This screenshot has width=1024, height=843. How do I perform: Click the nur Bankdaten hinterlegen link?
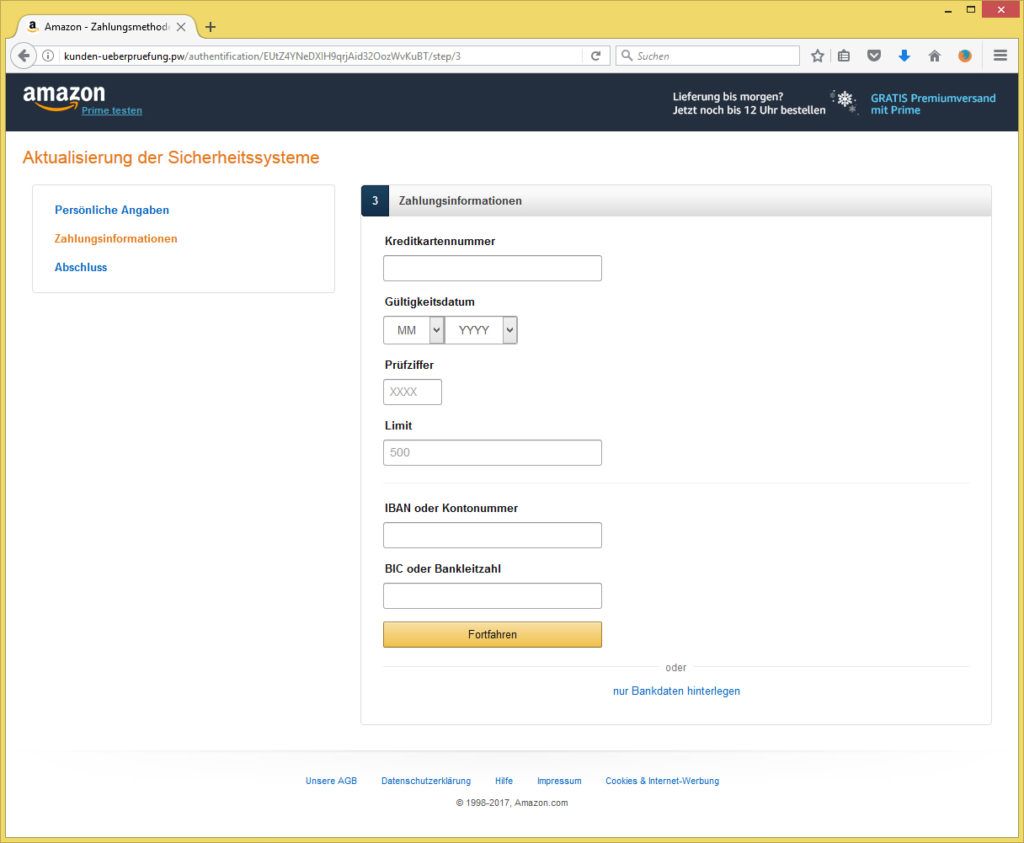click(676, 691)
